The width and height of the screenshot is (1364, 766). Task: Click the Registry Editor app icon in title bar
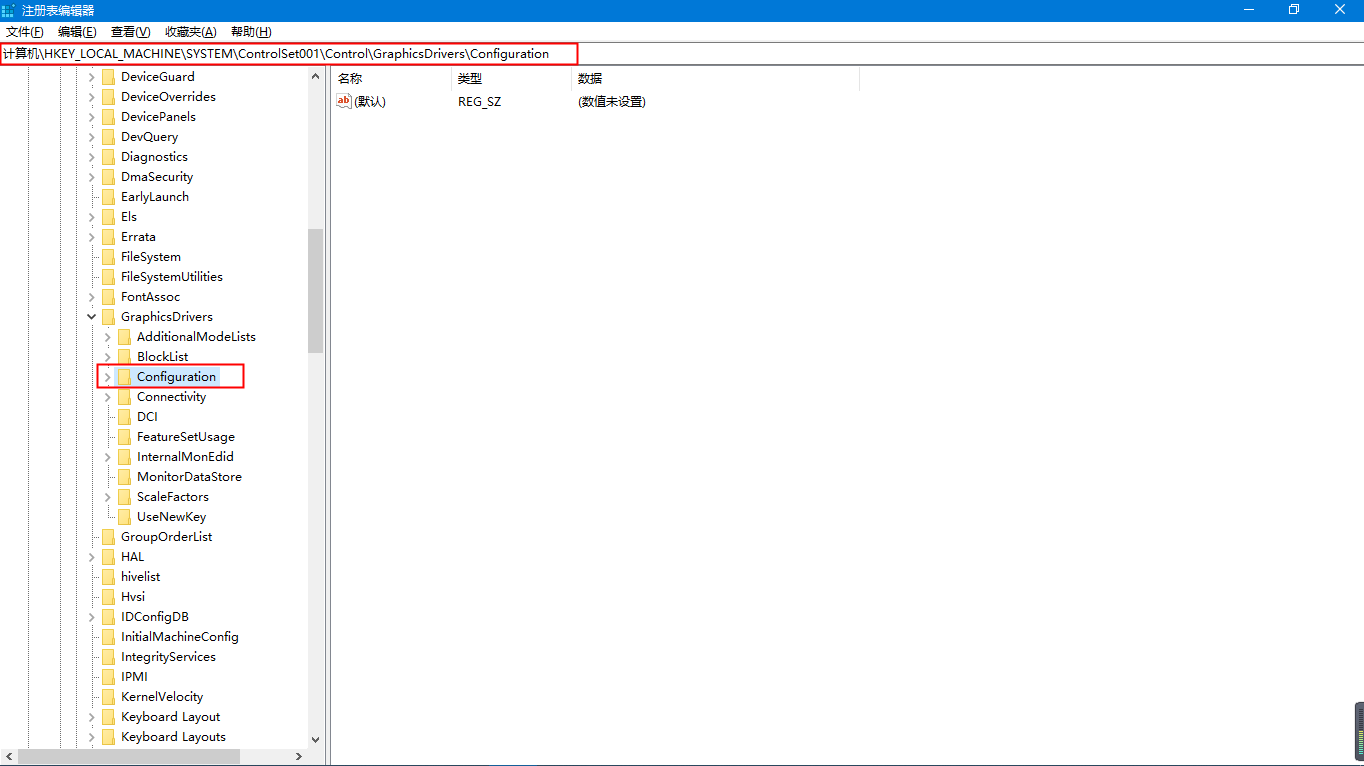point(9,10)
